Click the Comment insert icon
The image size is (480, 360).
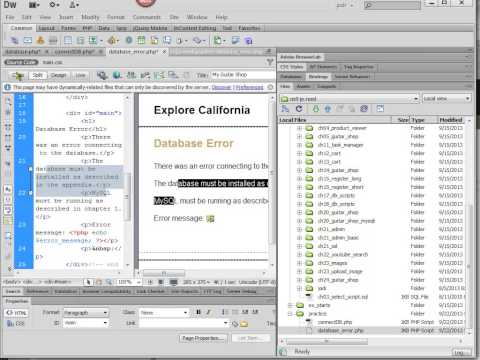pyautogui.click(x=167, y=41)
